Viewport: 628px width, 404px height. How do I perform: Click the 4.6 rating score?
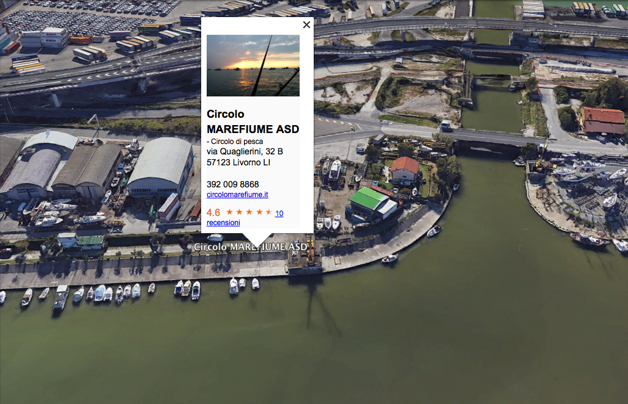(213, 213)
